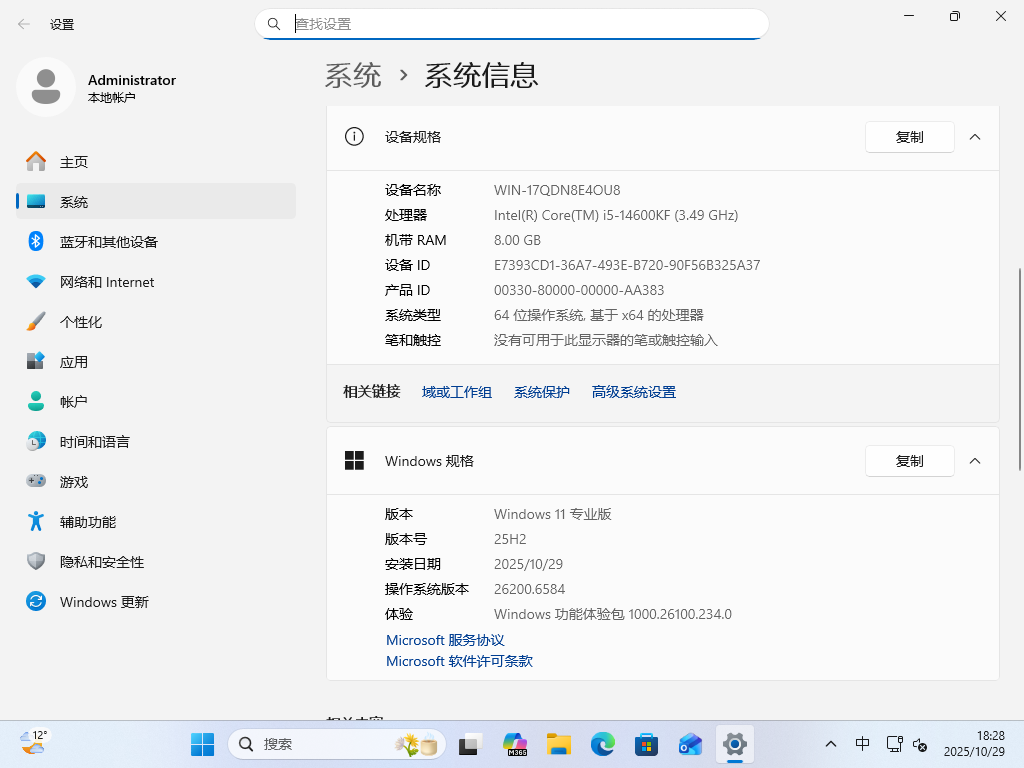The height and width of the screenshot is (768, 1024).
Task: Click 复制 for device specifications
Action: click(909, 137)
